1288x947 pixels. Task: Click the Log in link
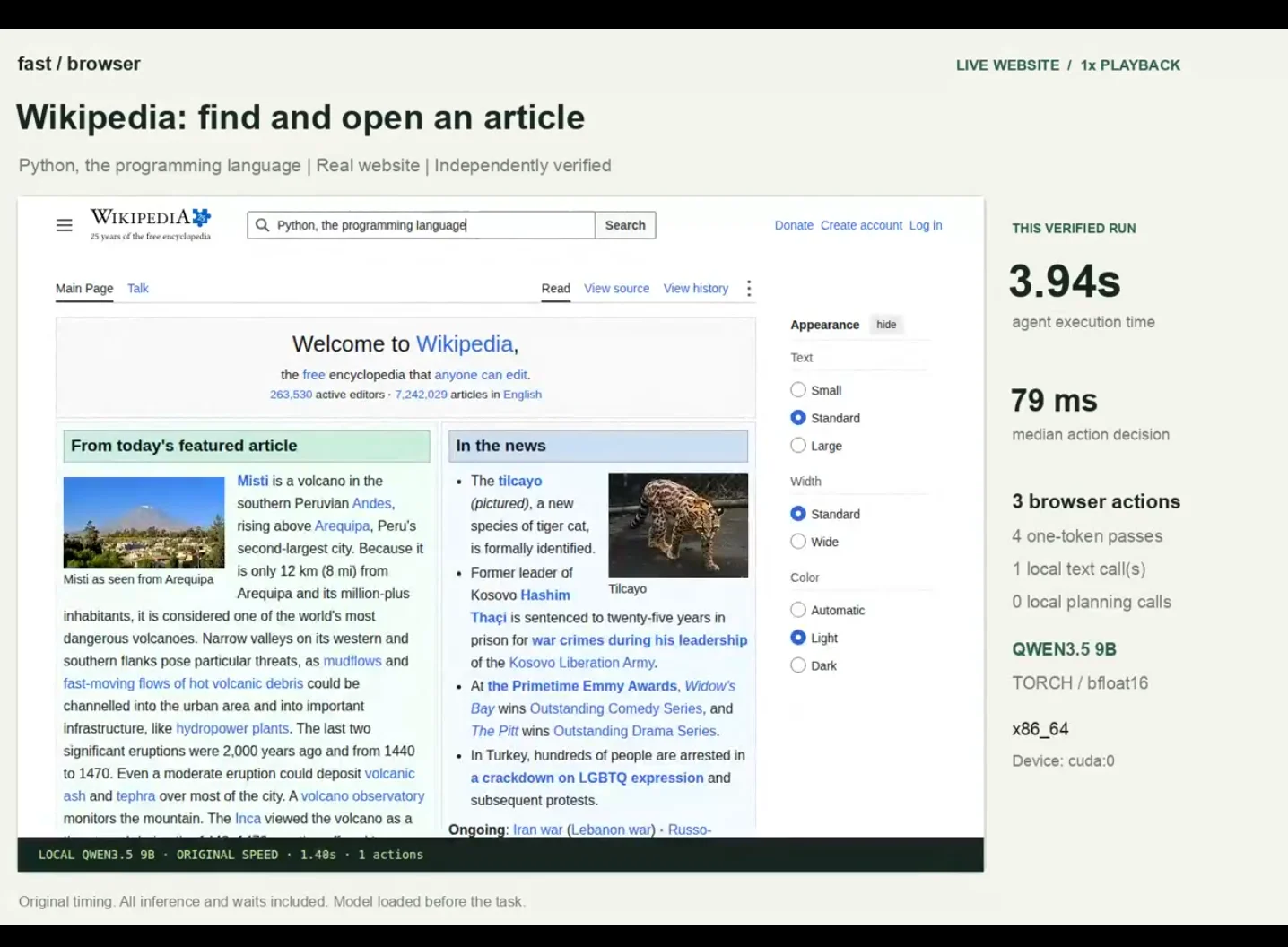(x=926, y=225)
